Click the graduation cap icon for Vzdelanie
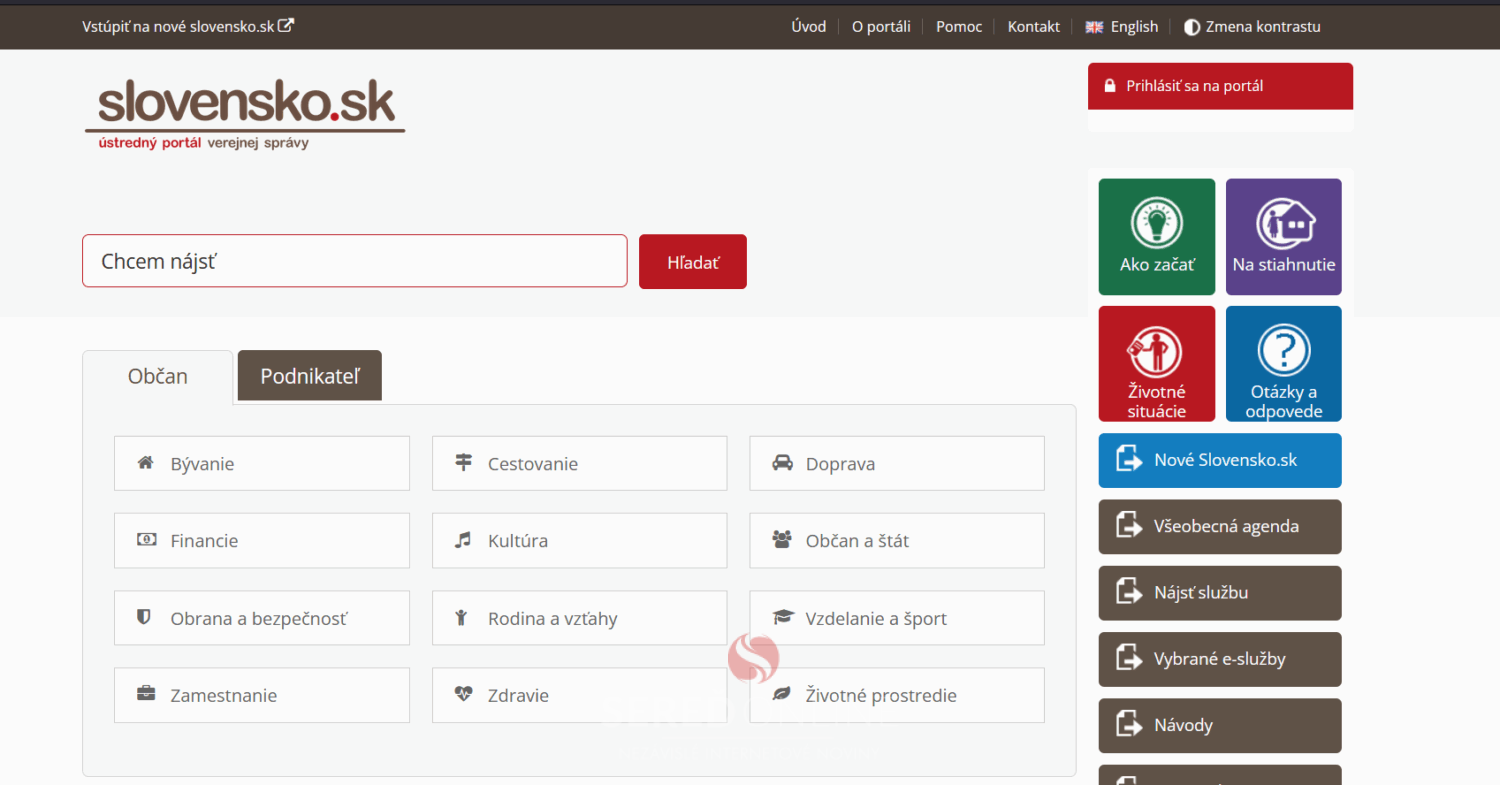Screen dimensions: 1500x785 pos(781,617)
